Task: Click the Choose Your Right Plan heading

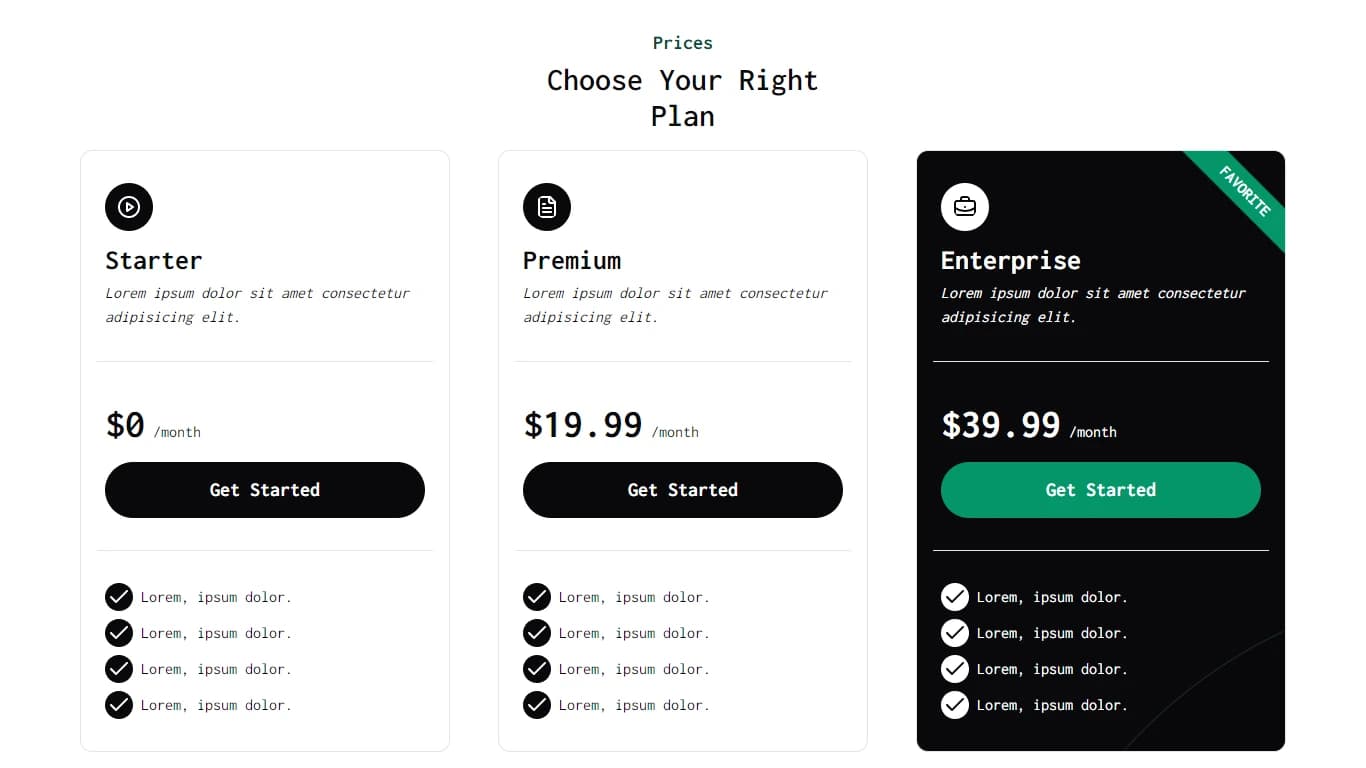Action: [683, 98]
